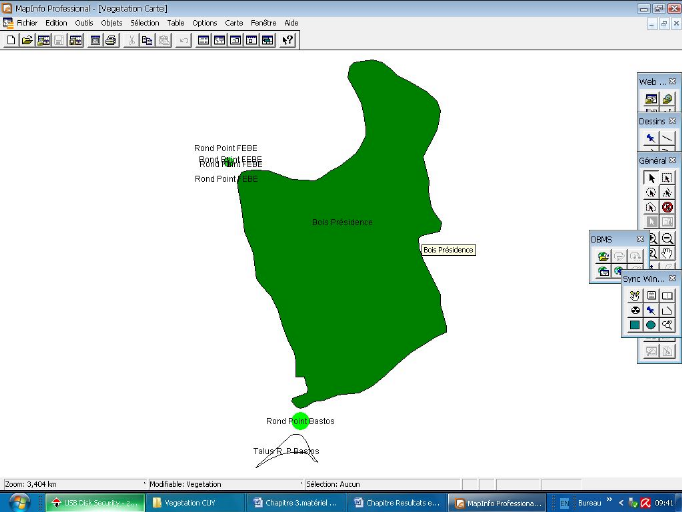Click the green Rond Point Bastos marker
The image size is (682, 512).
300,421
